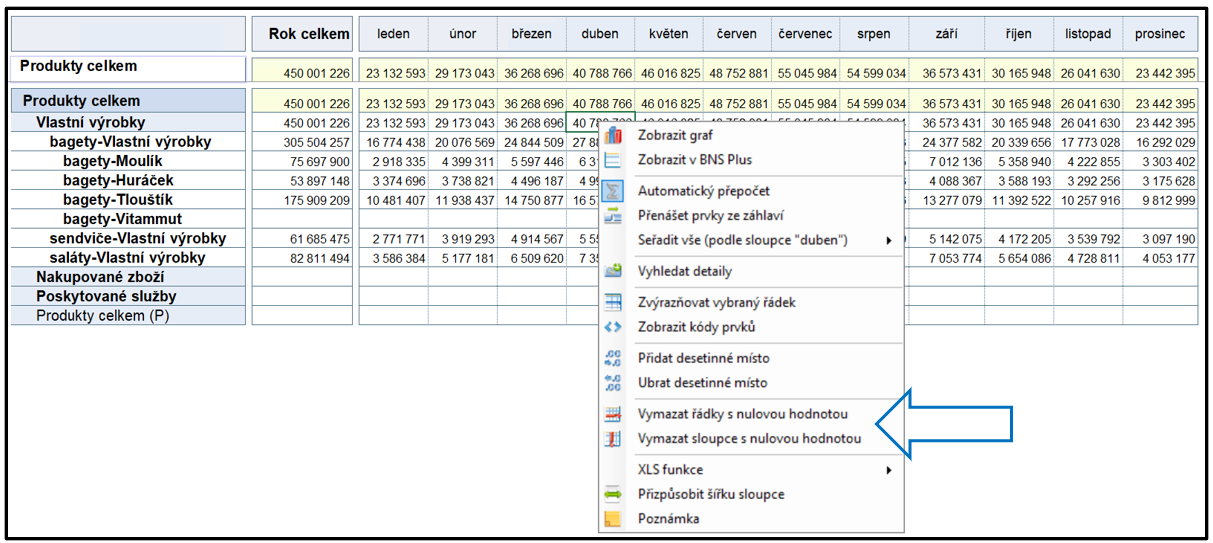Click the icon beside Přenášet prvky ze záhlaví
This screenshot has height=543, width=1213.
(x=613, y=215)
